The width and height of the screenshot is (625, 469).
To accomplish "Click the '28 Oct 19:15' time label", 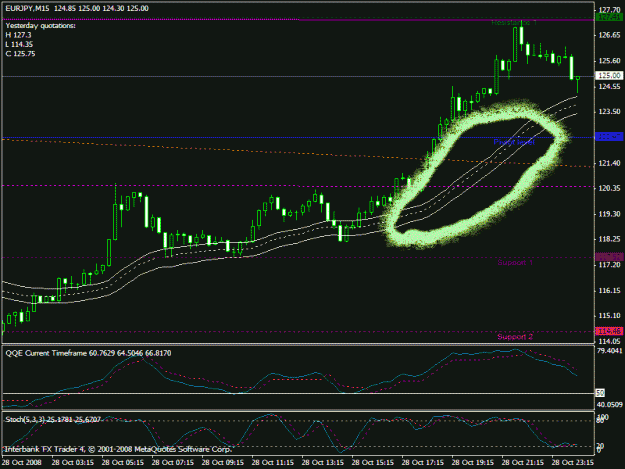I will pos(473,463).
